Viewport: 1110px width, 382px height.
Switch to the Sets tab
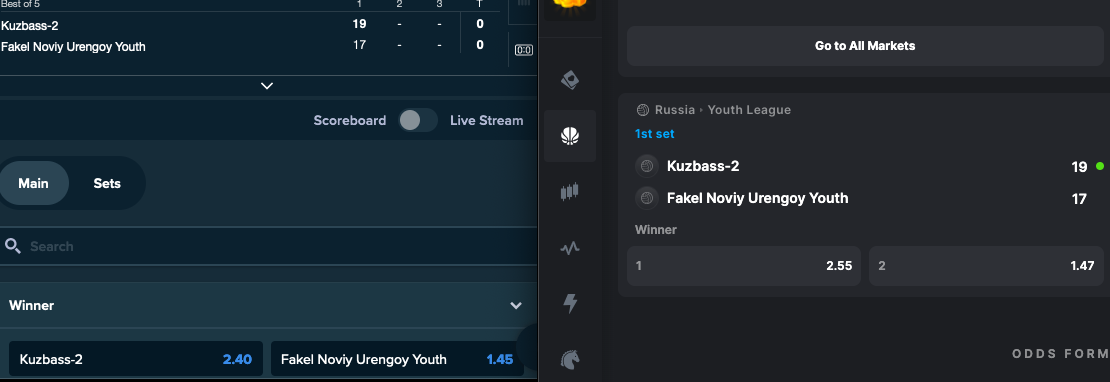click(x=107, y=183)
